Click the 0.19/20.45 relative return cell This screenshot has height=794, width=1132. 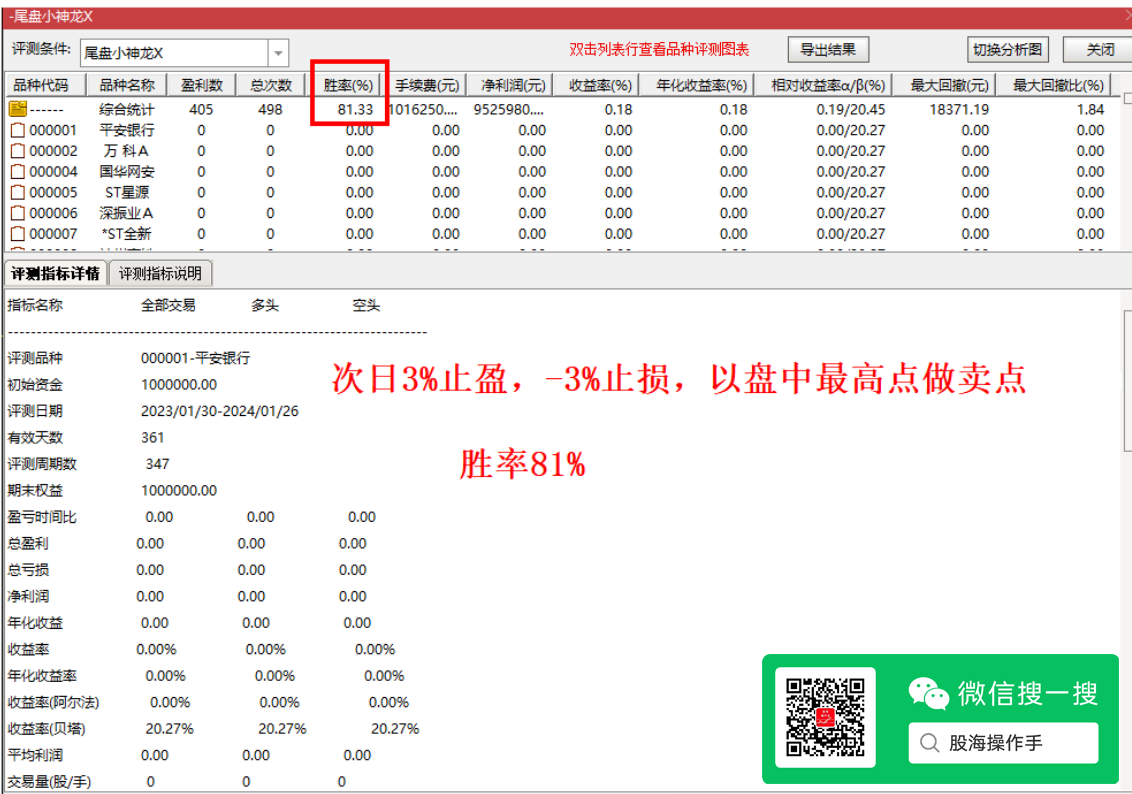point(850,110)
